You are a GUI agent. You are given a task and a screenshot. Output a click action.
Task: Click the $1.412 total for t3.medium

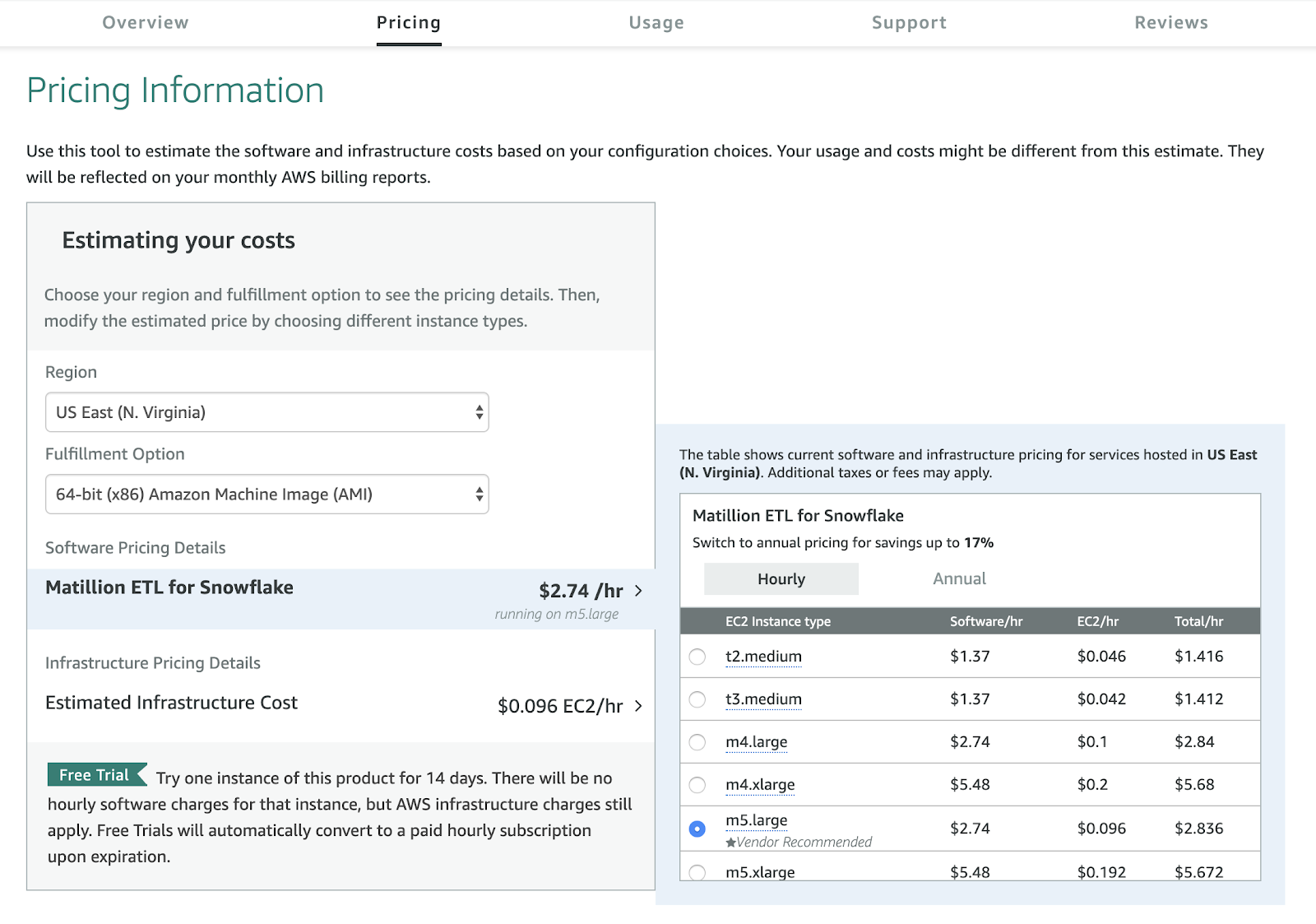tap(1198, 699)
